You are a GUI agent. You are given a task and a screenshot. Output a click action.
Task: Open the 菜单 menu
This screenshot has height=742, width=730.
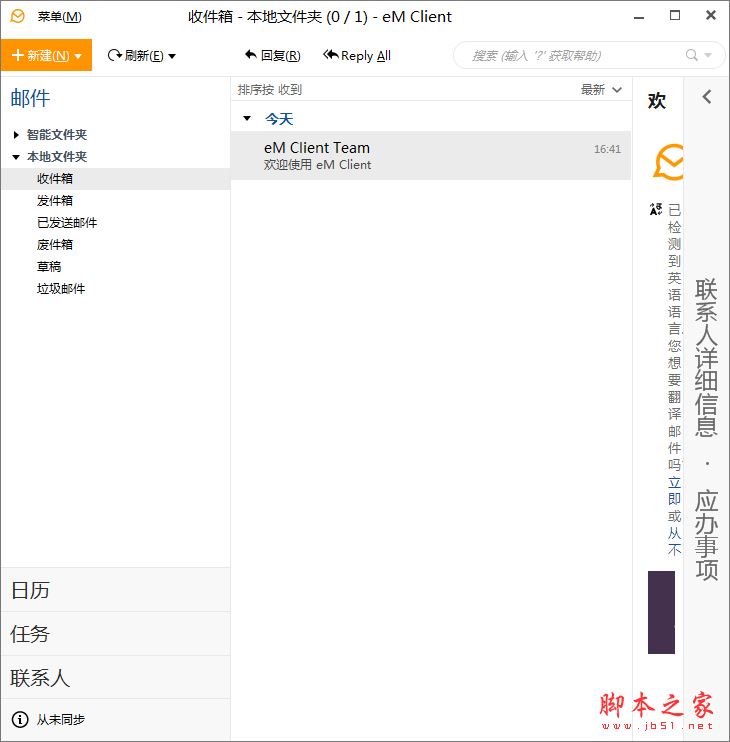coord(59,16)
